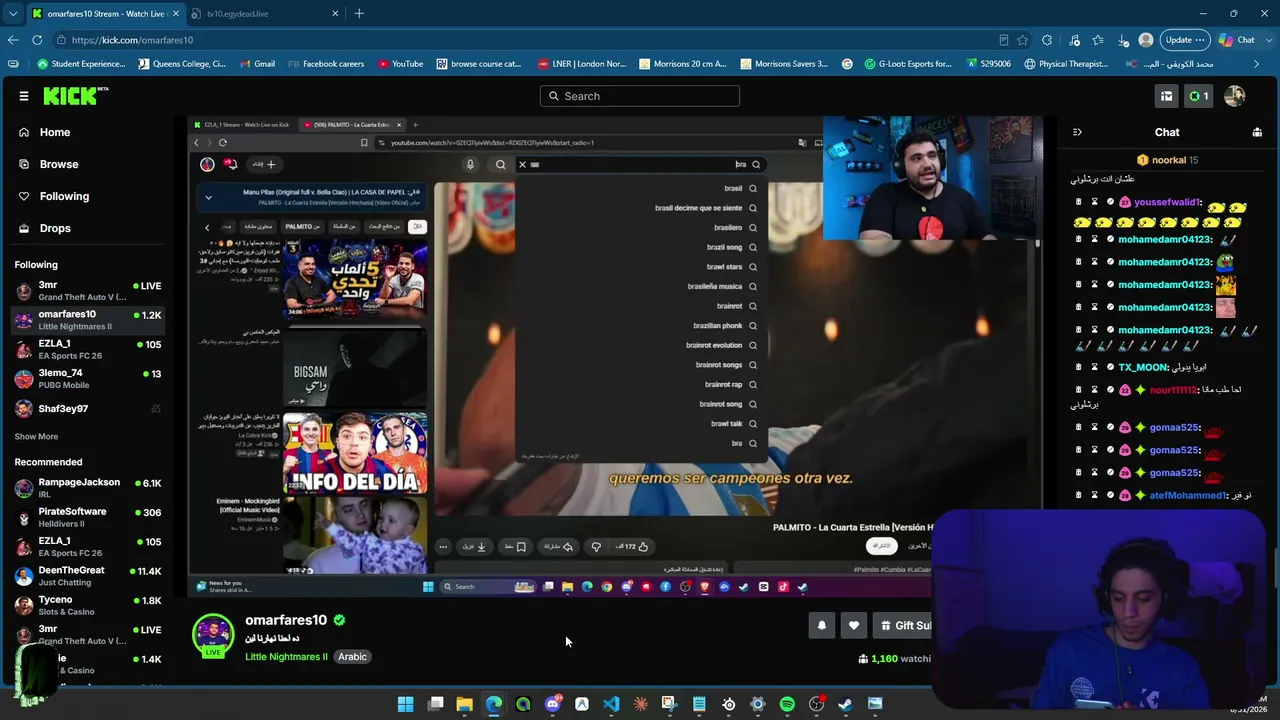
Task: Click the Kick logo
Action: [x=76, y=96]
